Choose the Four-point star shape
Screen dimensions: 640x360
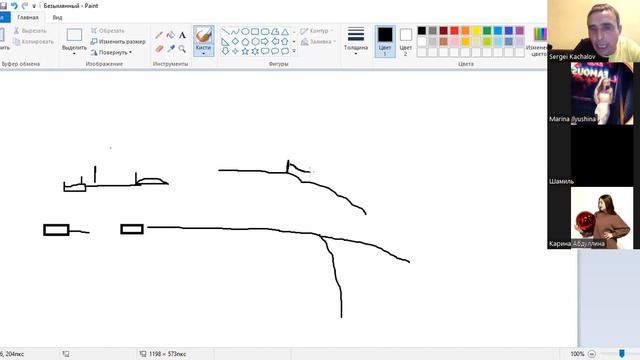(x=235, y=51)
